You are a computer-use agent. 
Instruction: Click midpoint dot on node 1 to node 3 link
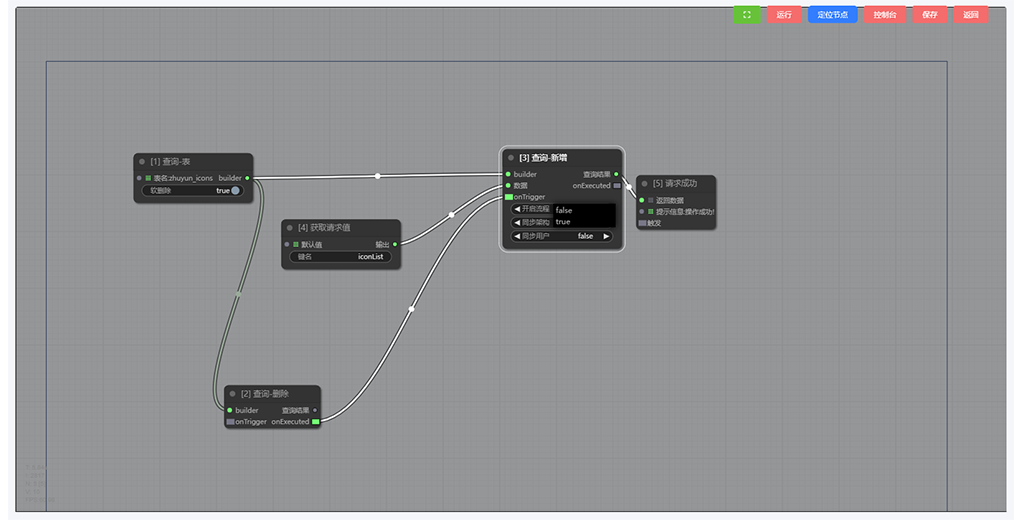point(377,176)
